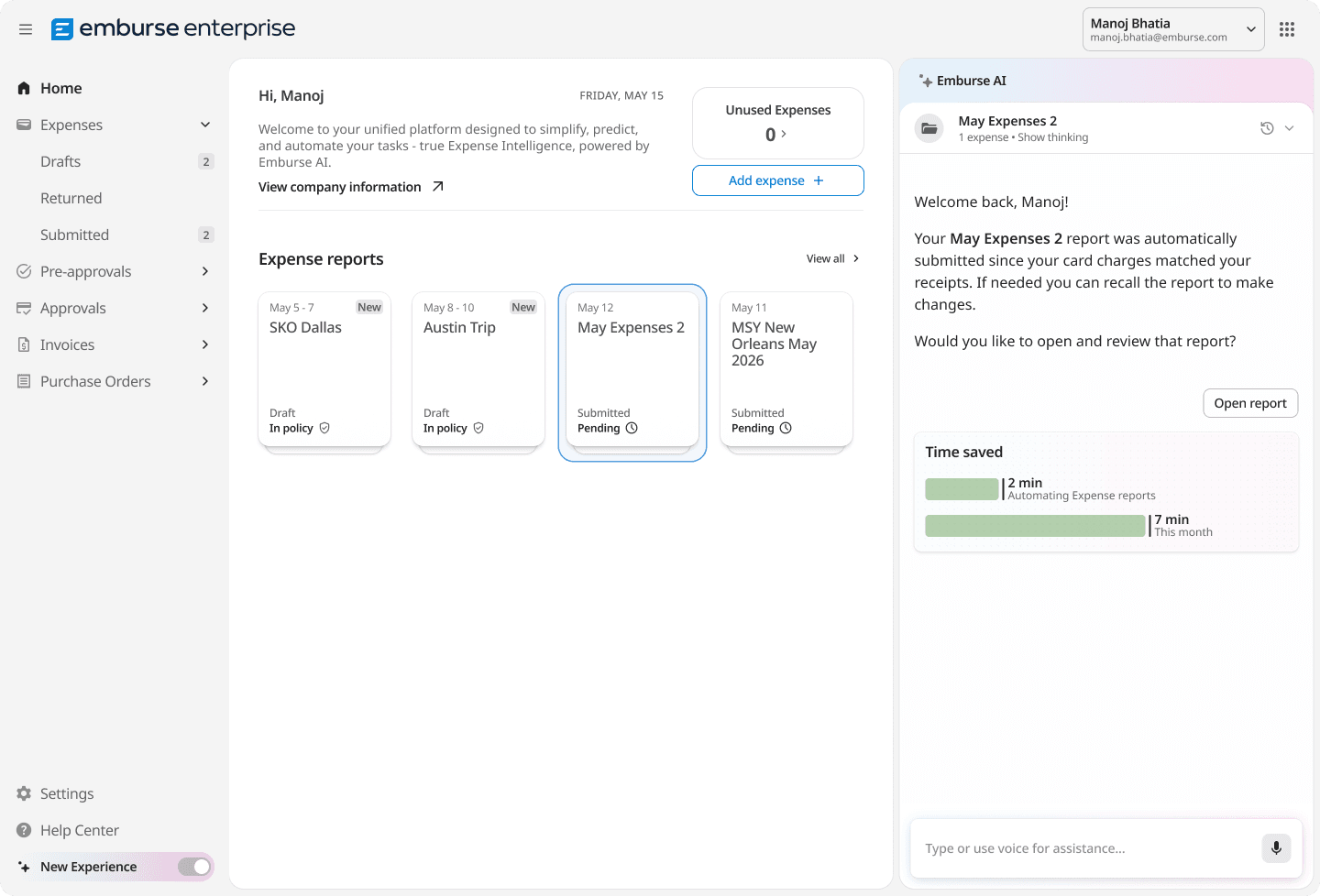Click View all expense reports

pyautogui.click(x=832, y=258)
